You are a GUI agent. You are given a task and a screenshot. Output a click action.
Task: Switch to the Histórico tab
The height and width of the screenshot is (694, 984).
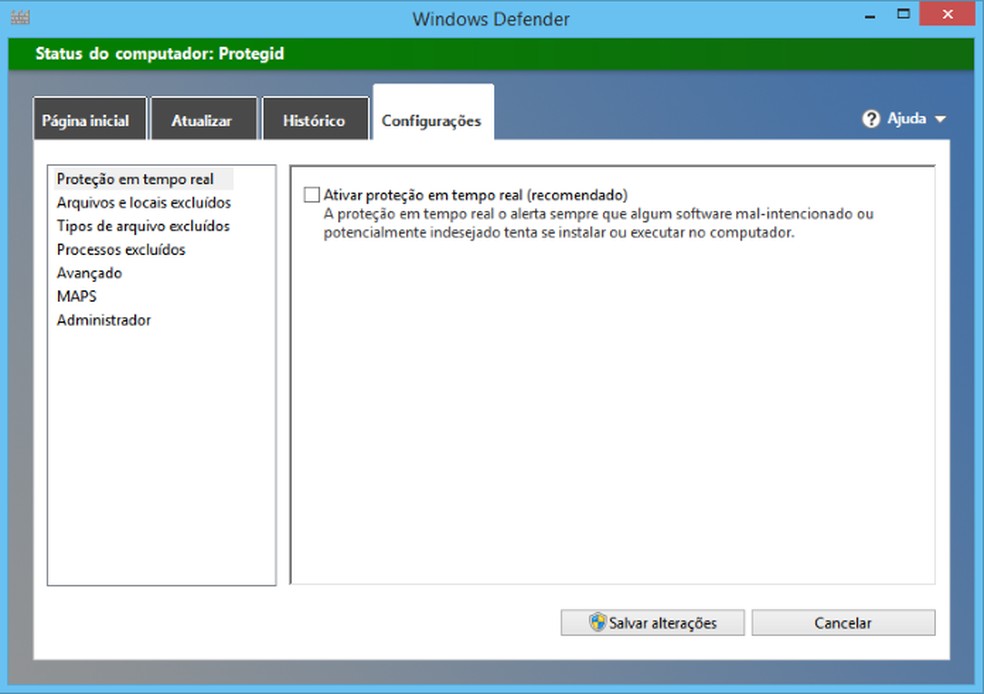(x=316, y=118)
